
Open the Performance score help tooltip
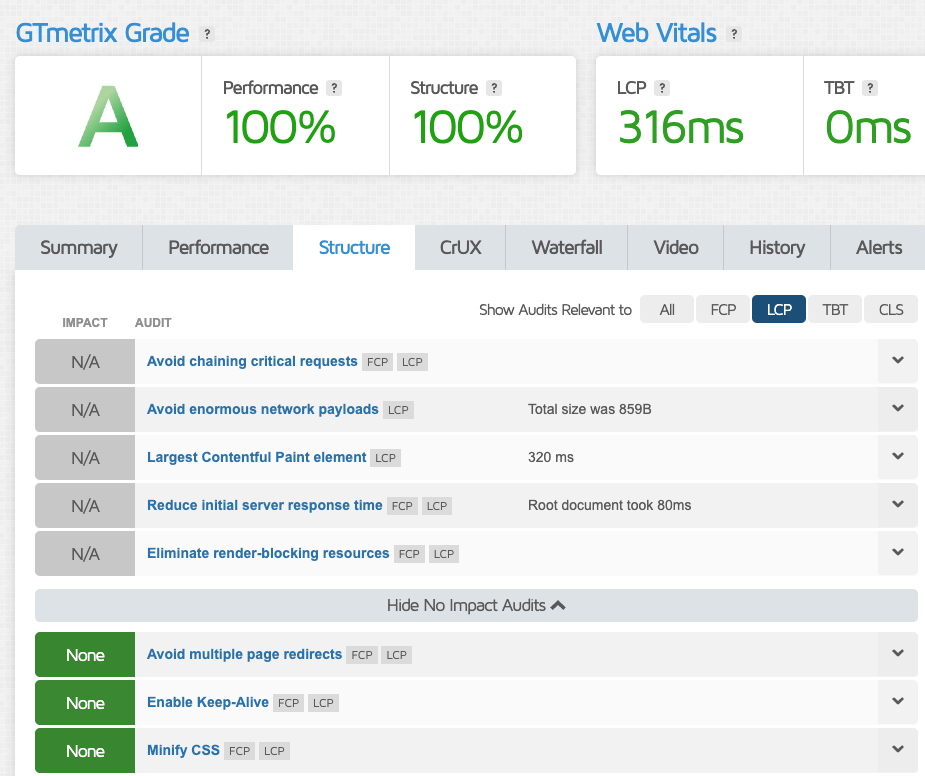334,88
